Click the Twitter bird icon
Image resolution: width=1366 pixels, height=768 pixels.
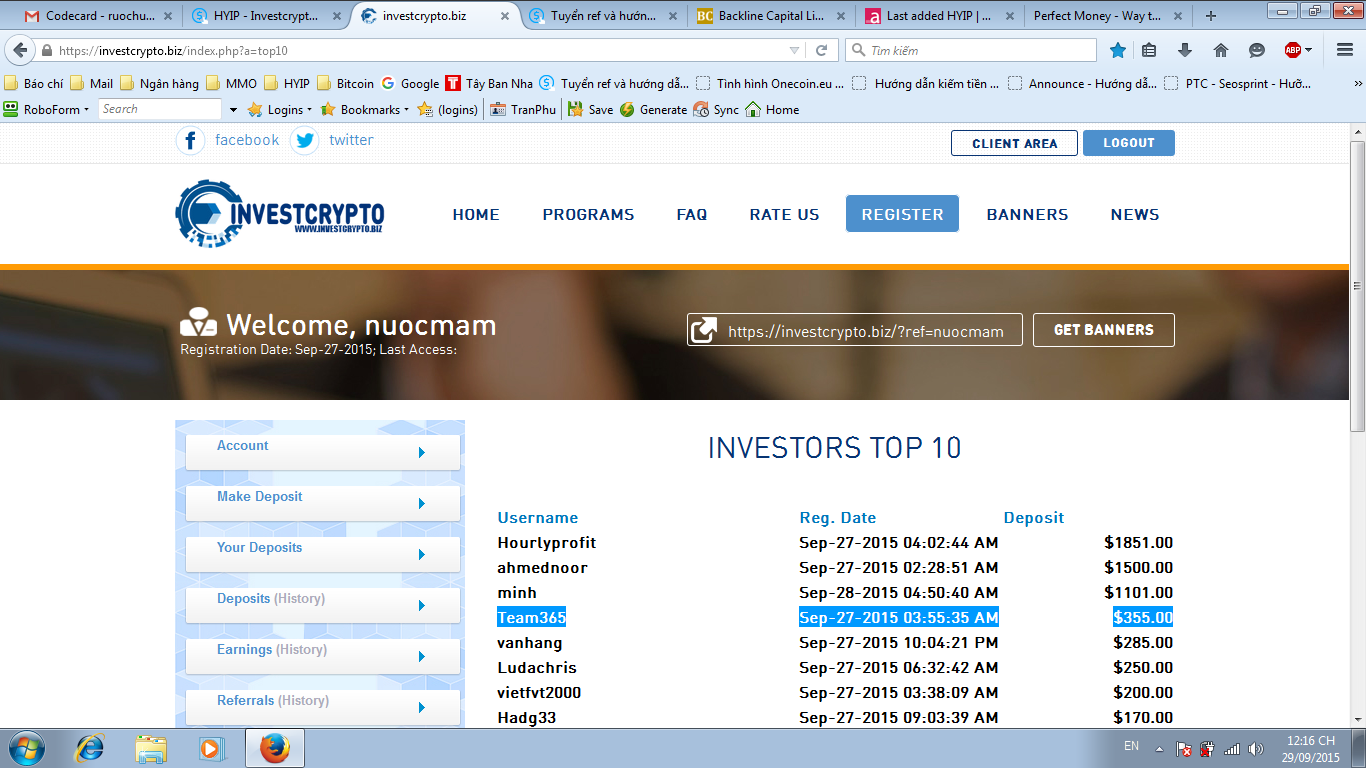(x=305, y=141)
